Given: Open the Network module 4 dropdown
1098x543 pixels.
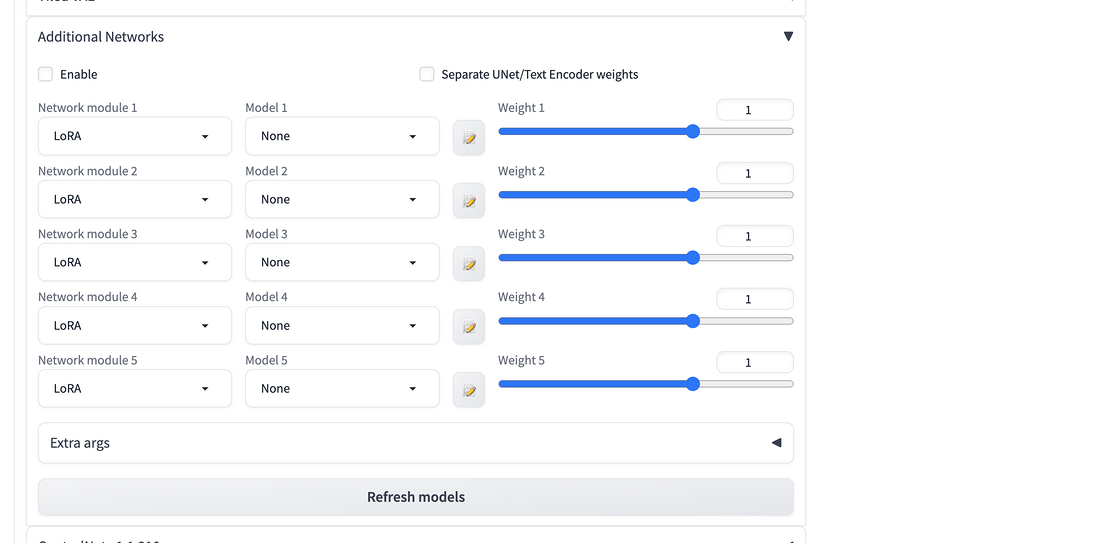Looking at the screenshot, I should [135, 325].
